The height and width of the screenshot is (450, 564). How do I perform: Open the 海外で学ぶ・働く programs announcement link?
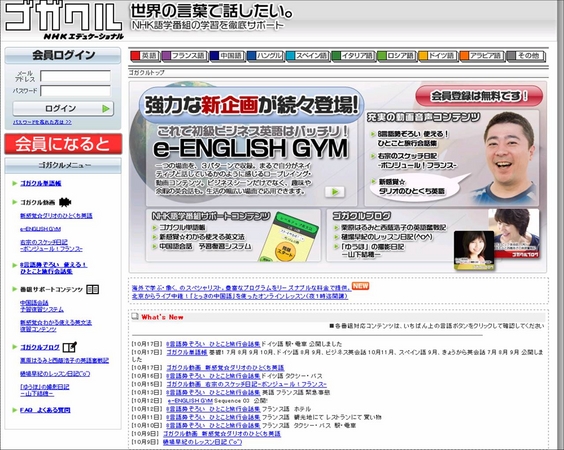coord(241,288)
